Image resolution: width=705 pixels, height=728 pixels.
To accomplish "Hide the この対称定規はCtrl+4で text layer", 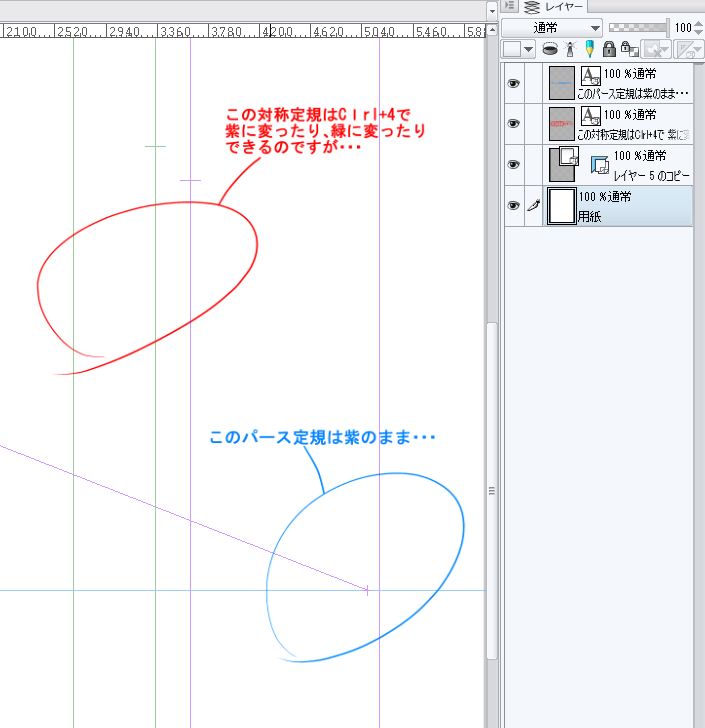I will click(x=514, y=124).
